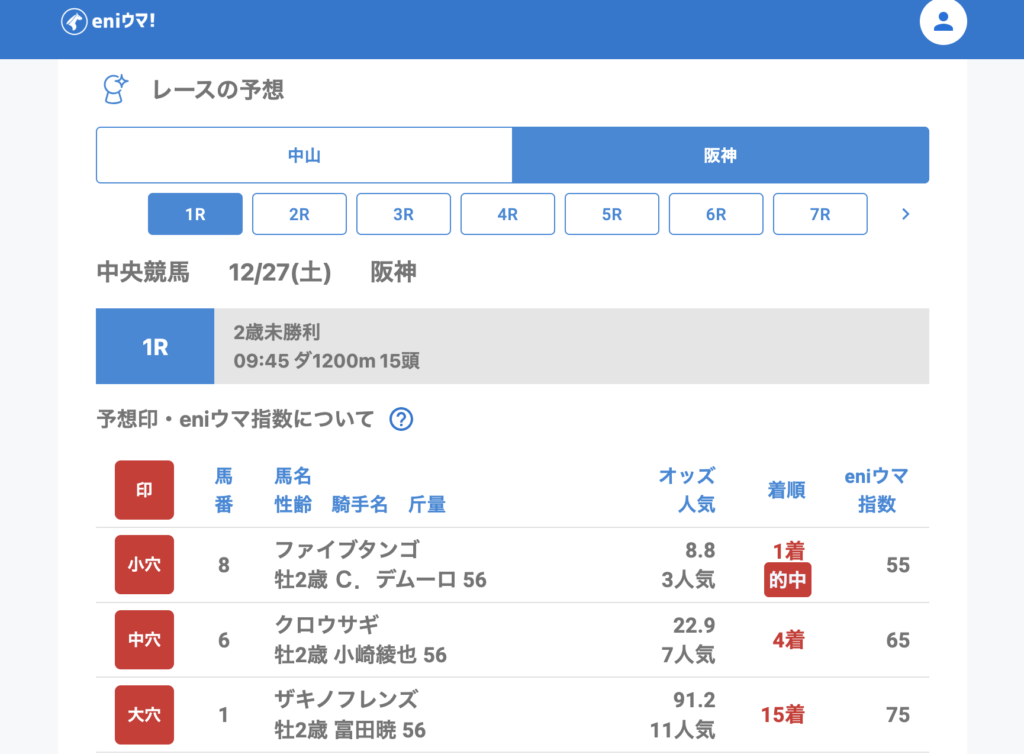Click the race prediction header icon
This screenshot has width=1024, height=754.
click(x=116, y=90)
